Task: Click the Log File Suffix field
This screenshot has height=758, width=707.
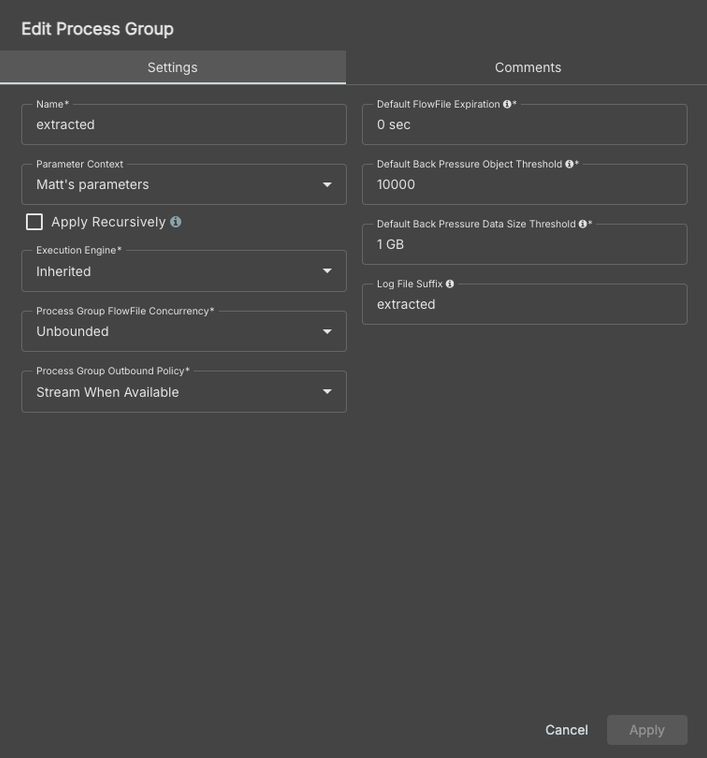Action: coord(524,305)
